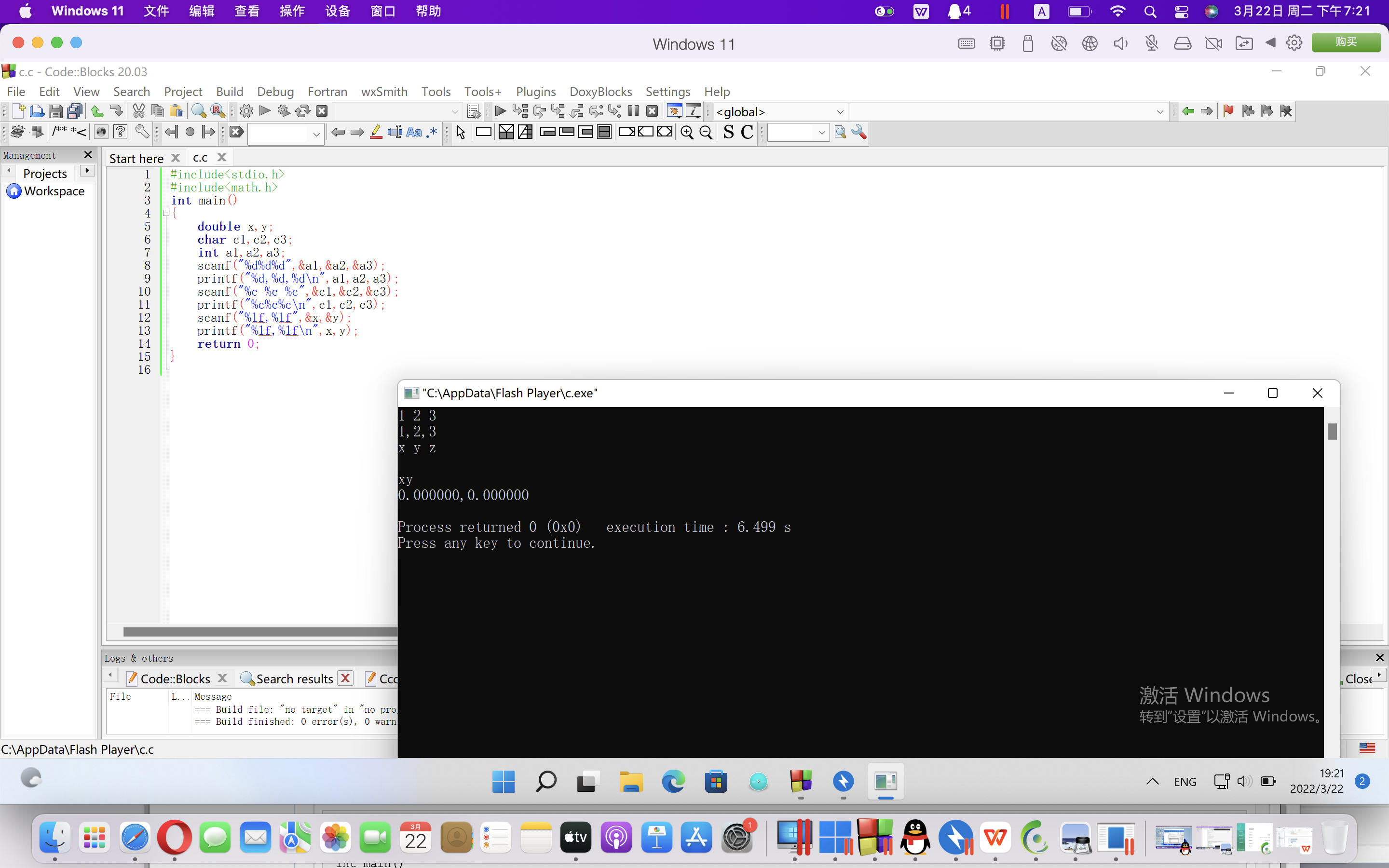1389x868 pixels.
Task: Click the Cut scissors icon
Action: pos(138,111)
